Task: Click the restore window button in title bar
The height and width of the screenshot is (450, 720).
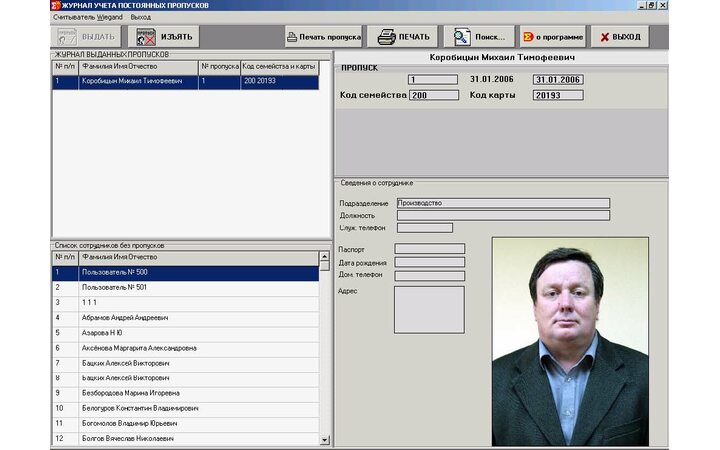Action: pos(652,6)
